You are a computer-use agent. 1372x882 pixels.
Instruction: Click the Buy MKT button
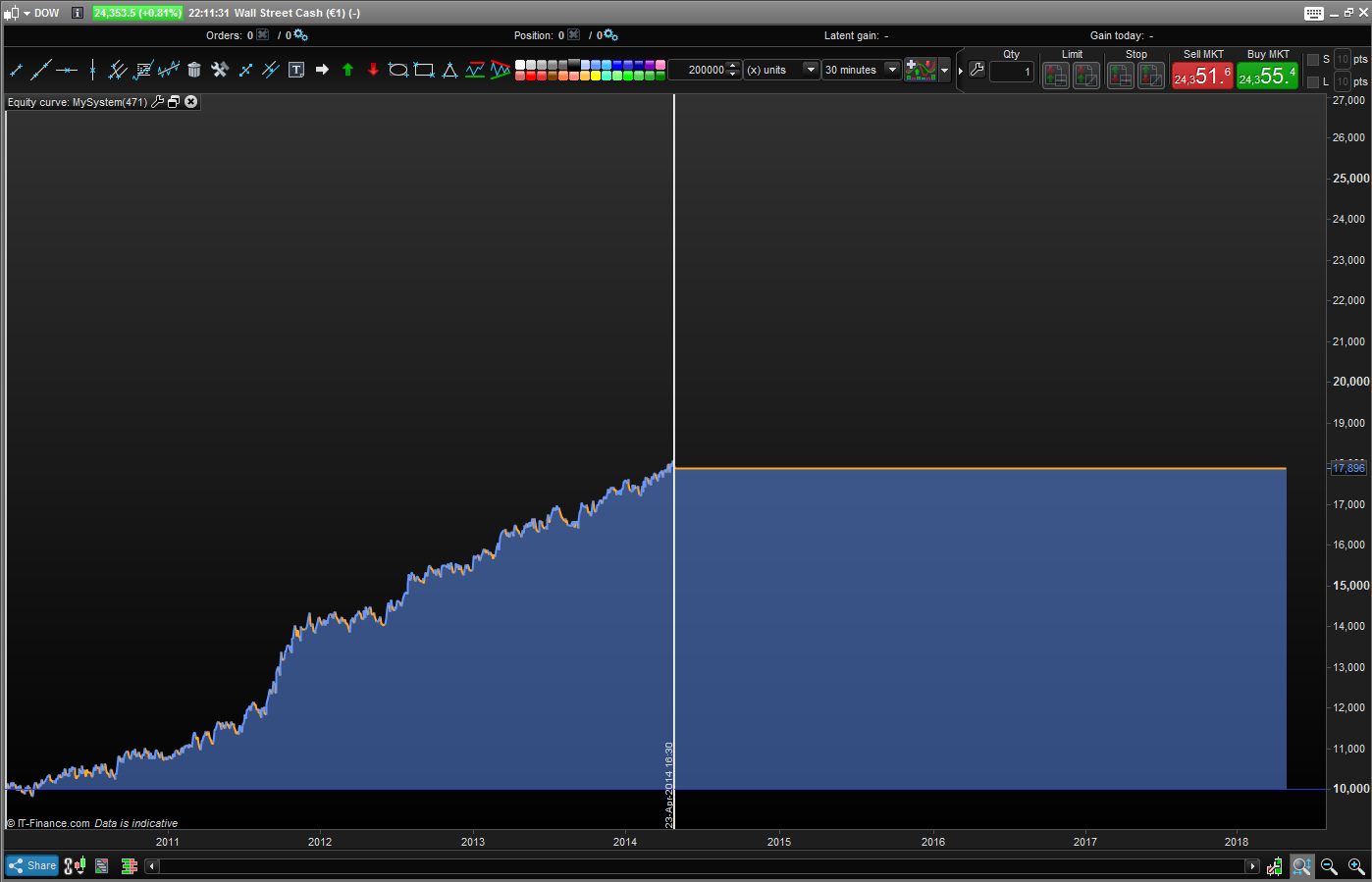pos(1267,76)
